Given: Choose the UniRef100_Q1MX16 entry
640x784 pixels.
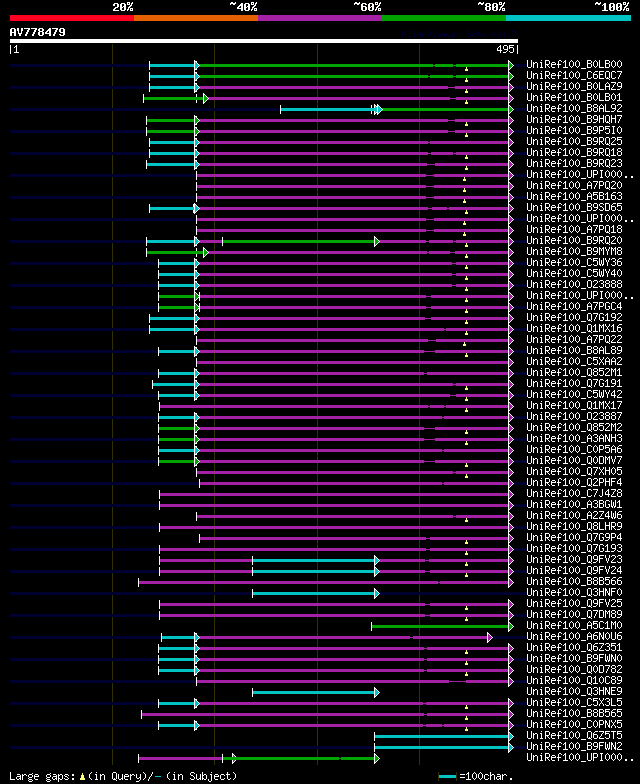Looking at the screenshot, I should (x=574, y=328).
